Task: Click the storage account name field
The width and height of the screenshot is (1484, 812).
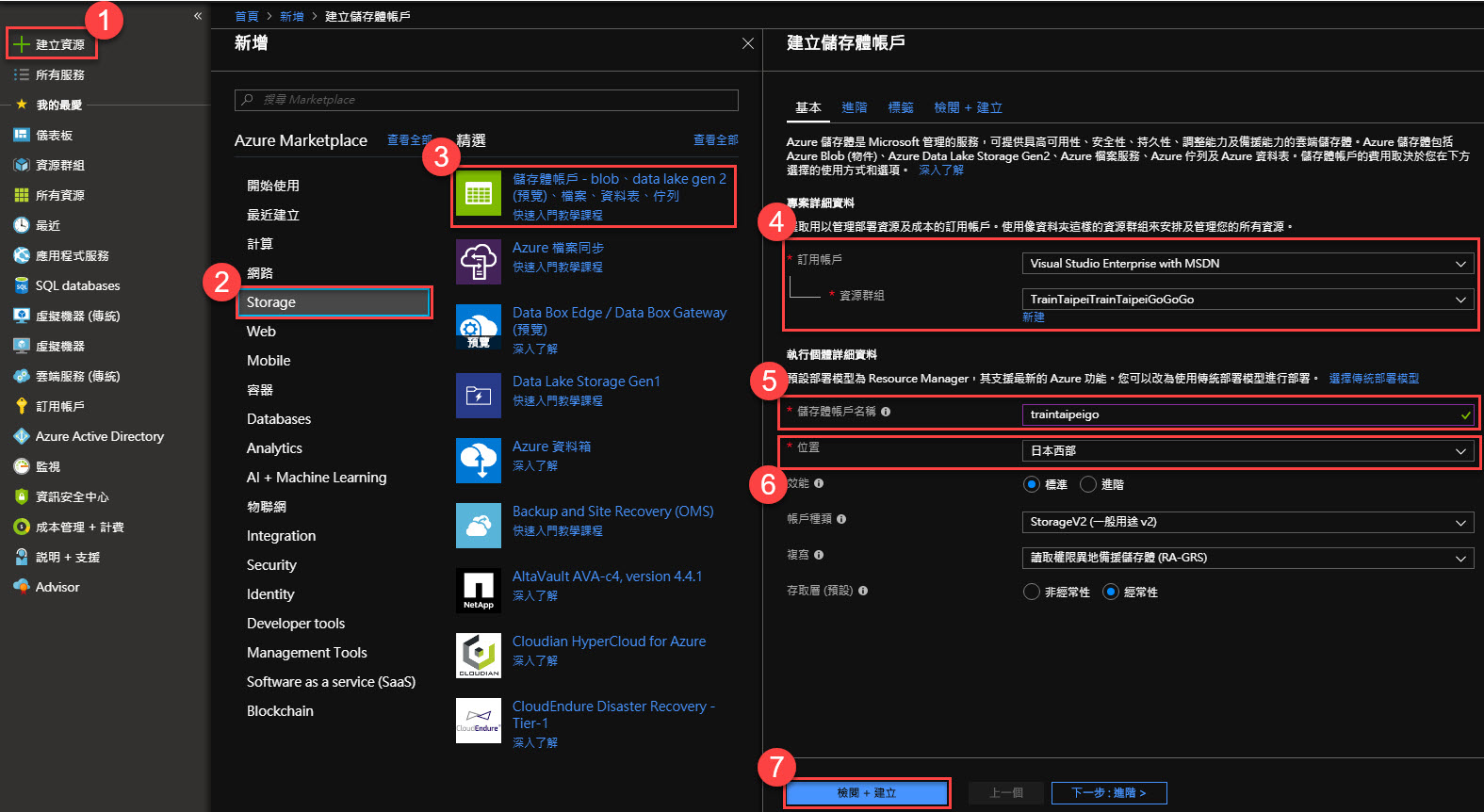Action: click(x=1248, y=414)
